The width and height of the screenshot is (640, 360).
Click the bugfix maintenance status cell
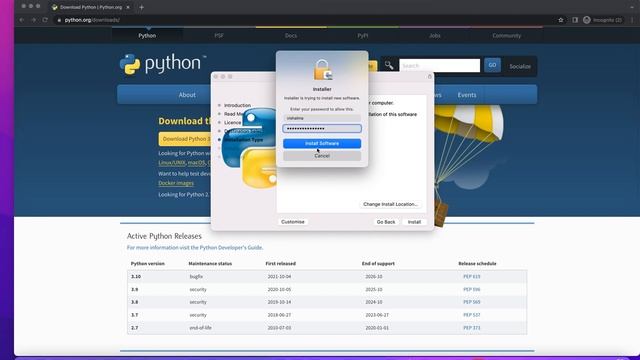point(196,276)
